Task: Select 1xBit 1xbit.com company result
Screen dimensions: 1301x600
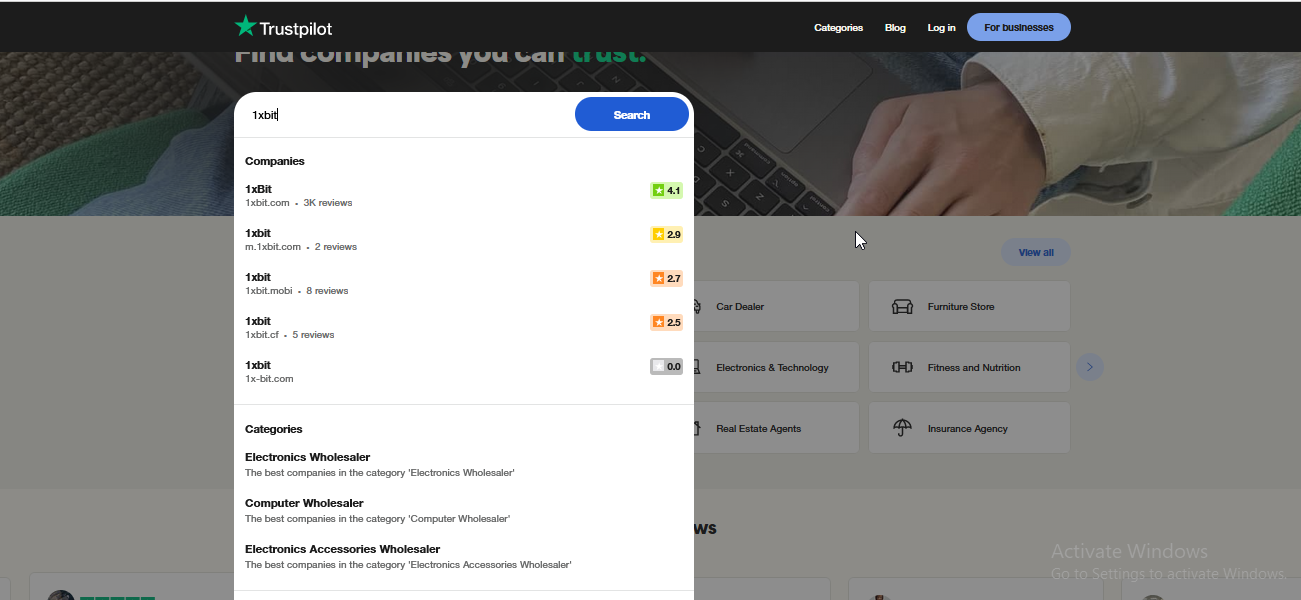Action: point(464,196)
